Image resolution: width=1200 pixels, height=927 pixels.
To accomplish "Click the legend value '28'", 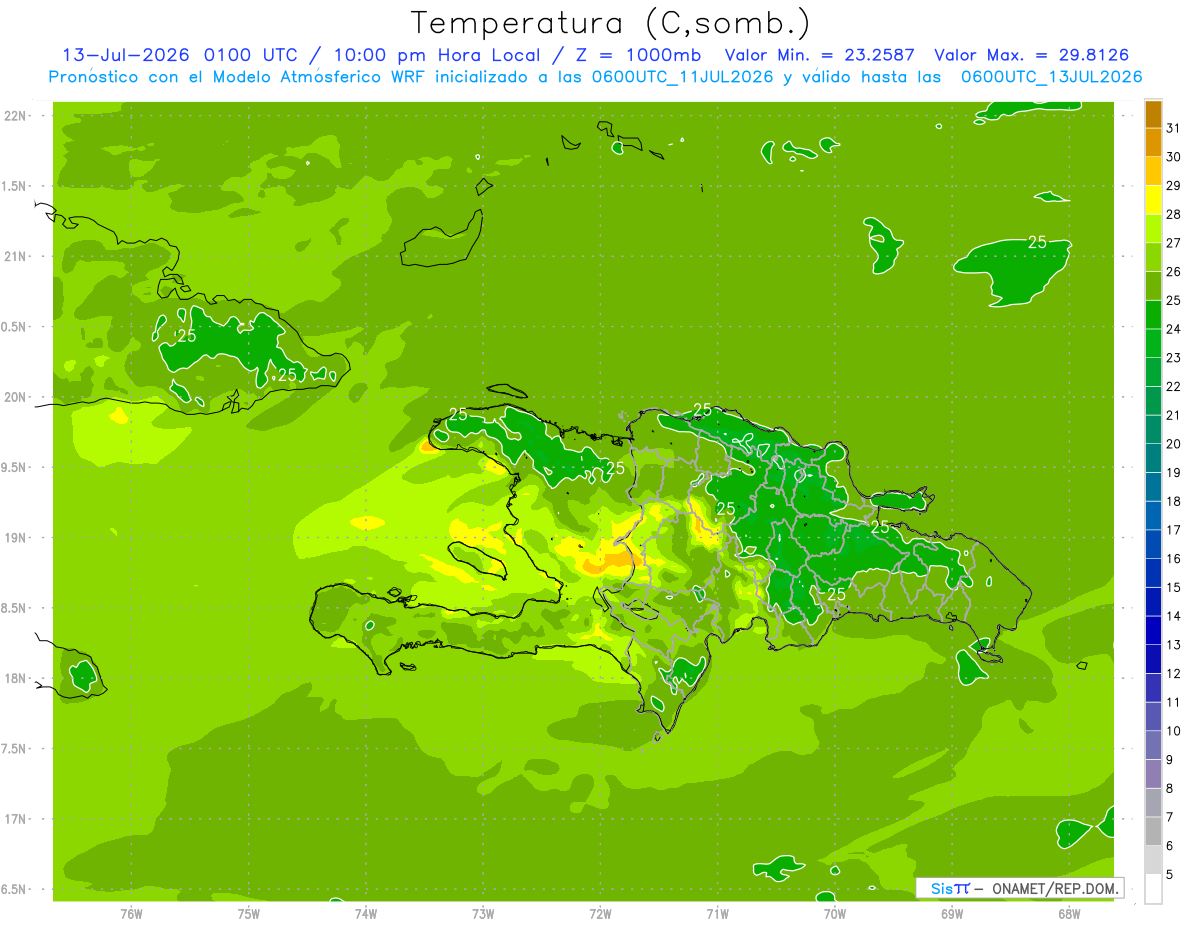I will tap(1173, 214).
